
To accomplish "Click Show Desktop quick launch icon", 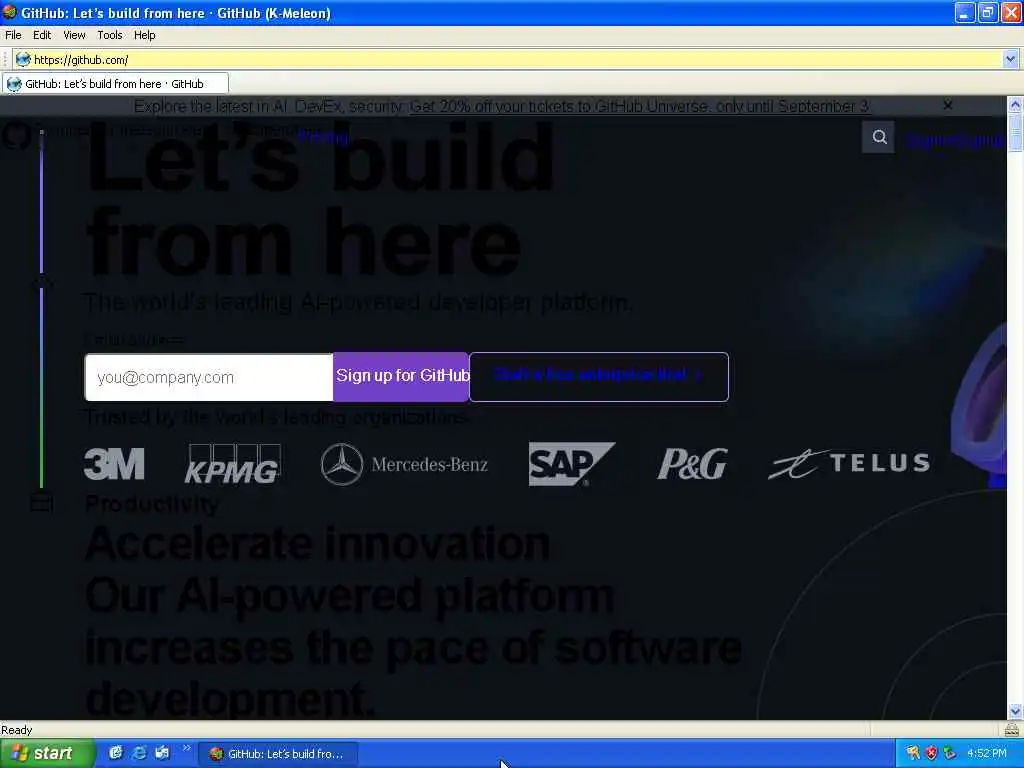I will pyautogui.click(x=162, y=753).
